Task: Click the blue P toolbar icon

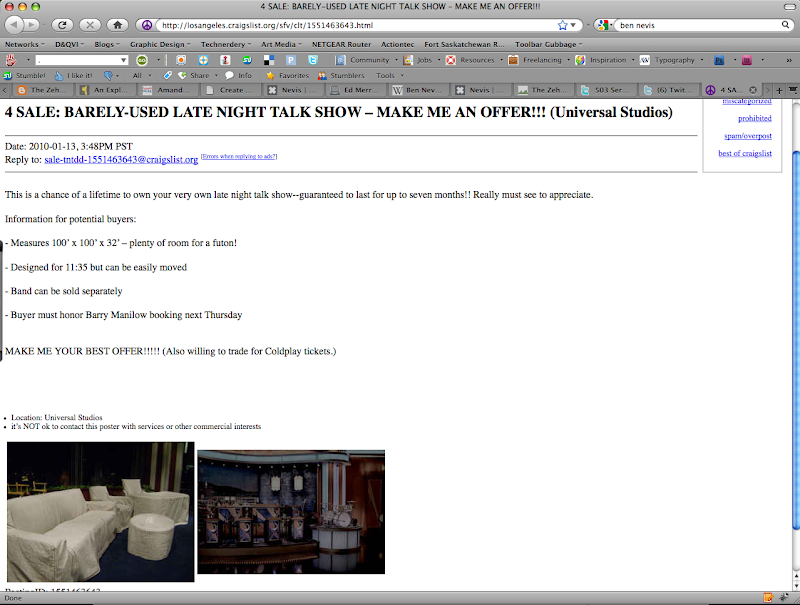Action: click(x=291, y=60)
